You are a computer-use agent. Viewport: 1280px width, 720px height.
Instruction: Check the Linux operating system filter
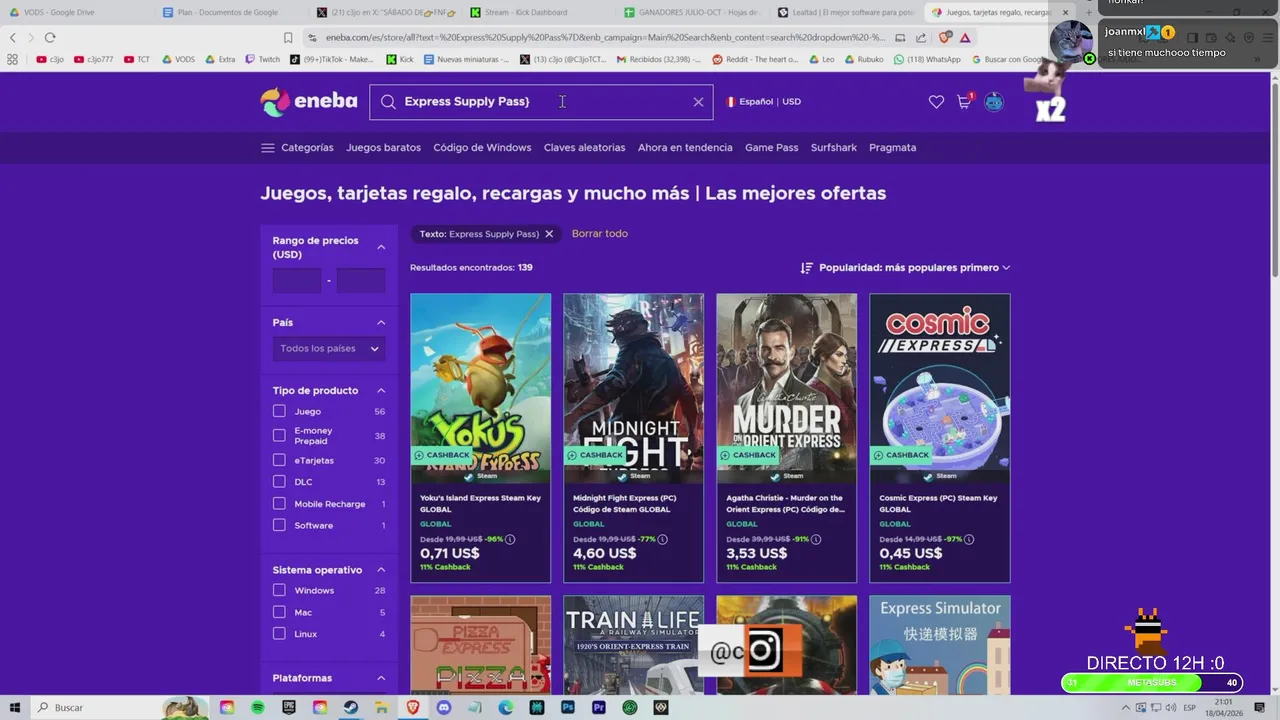(x=279, y=634)
